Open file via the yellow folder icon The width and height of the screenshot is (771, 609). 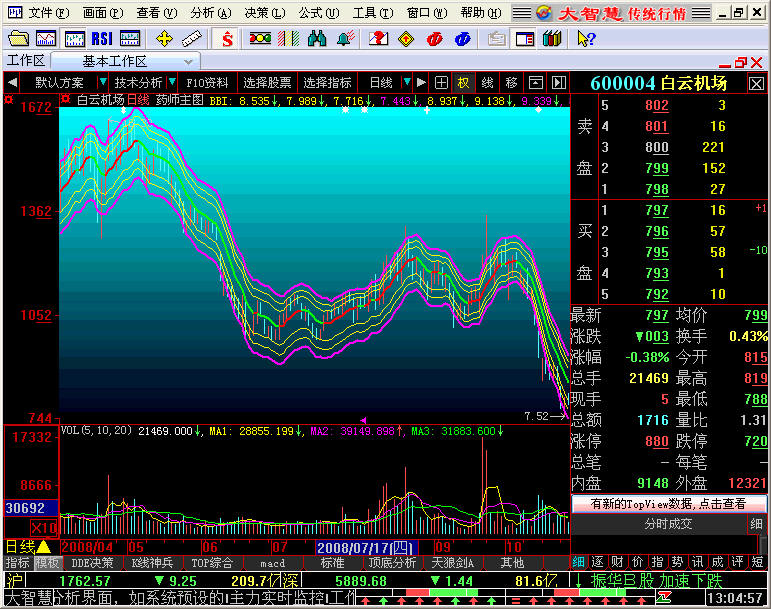tap(18, 38)
